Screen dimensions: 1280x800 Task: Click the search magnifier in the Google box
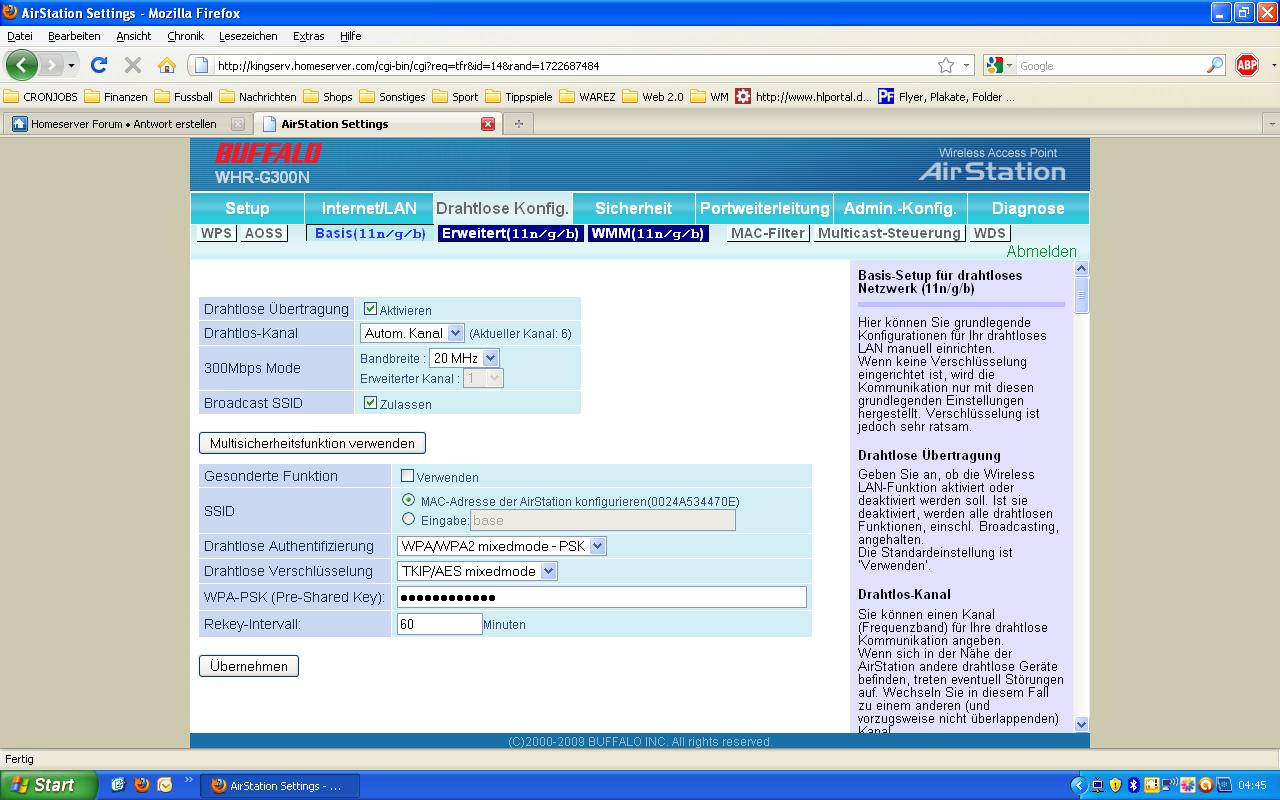(1215, 65)
